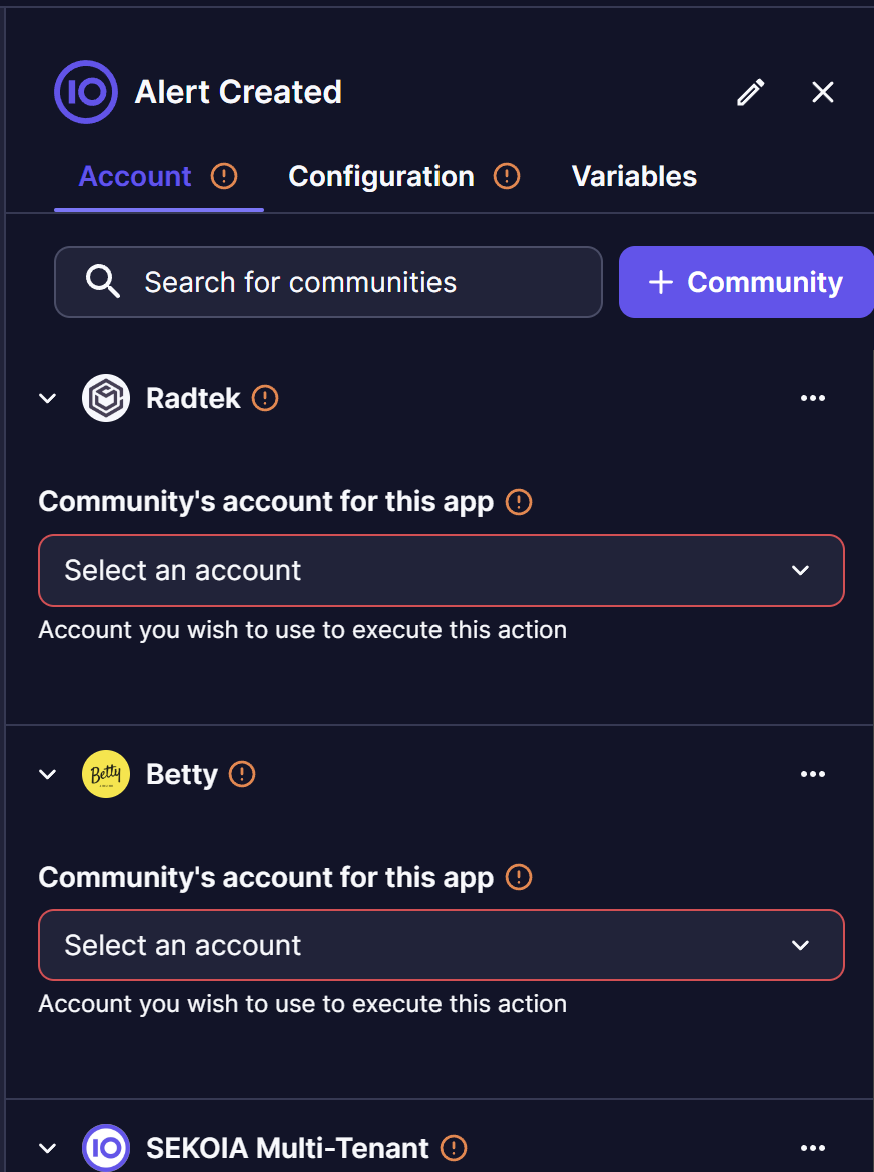The width and height of the screenshot is (874, 1172).
Task: Collapse the Betty community section
Action: (47, 773)
